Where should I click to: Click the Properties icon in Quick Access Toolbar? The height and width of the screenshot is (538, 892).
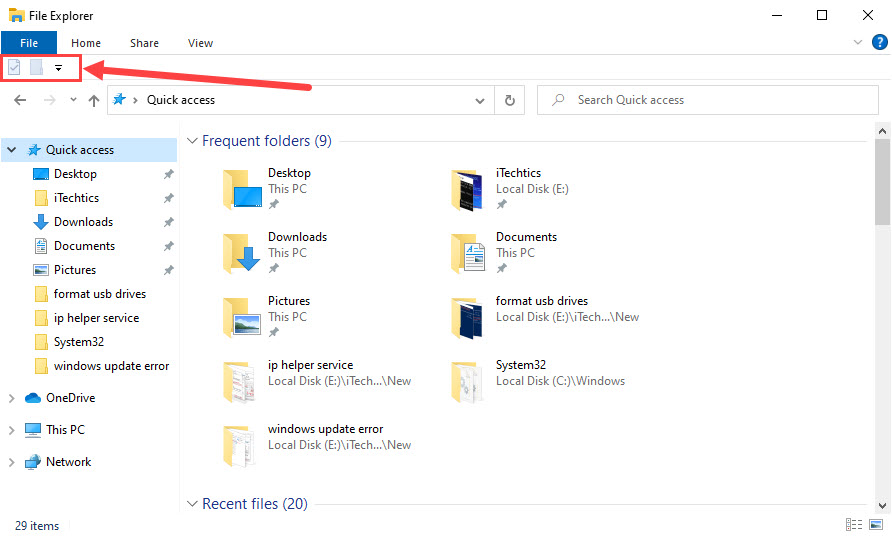pos(15,68)
